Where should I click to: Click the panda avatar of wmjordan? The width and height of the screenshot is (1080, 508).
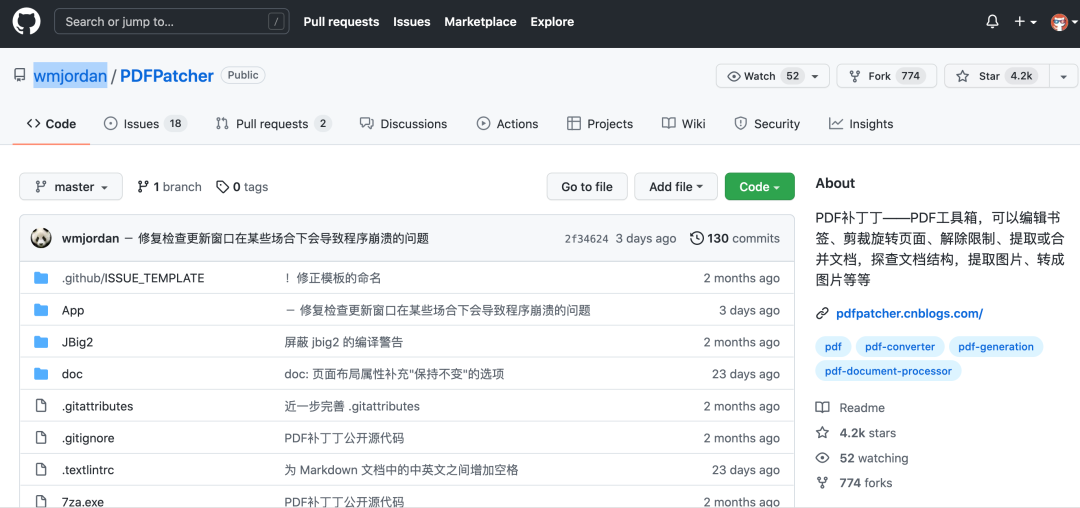(x=41, y=238)
